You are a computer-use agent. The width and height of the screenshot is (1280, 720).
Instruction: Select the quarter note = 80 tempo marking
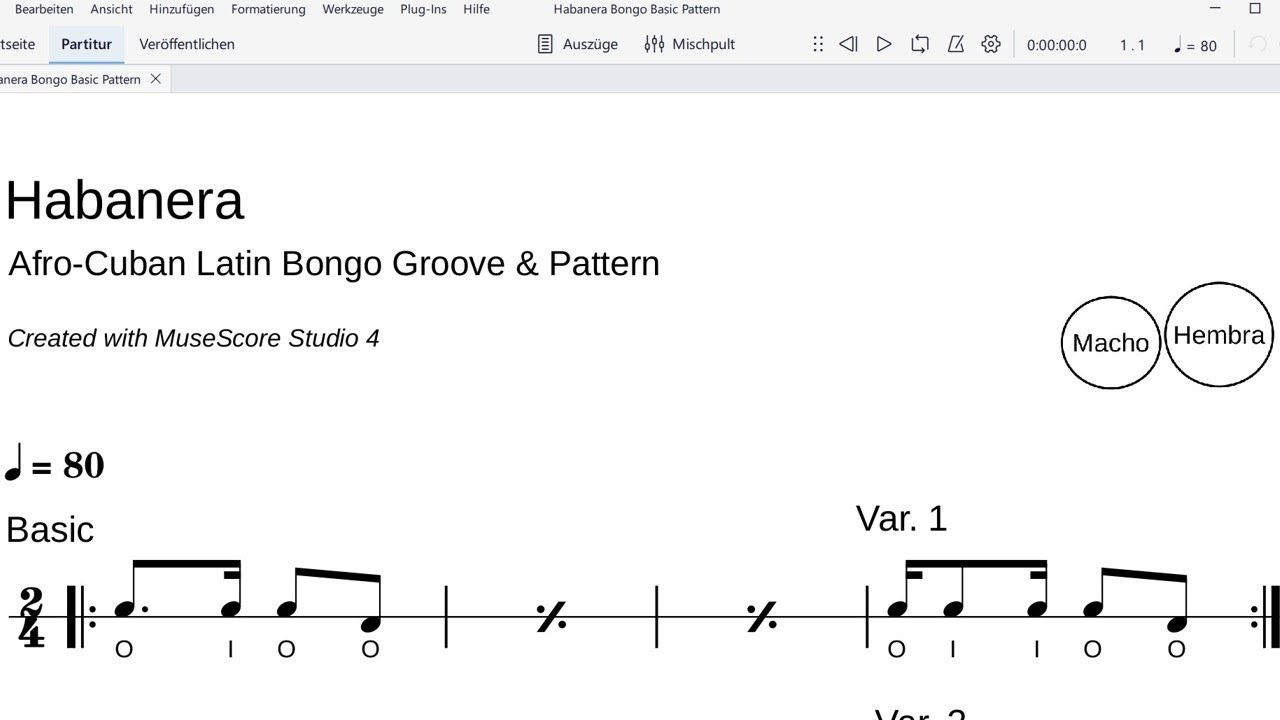[x=55, y=464]
